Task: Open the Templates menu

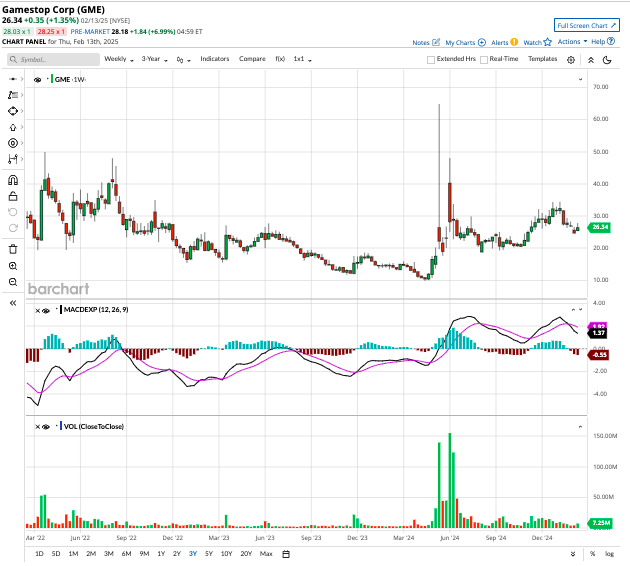Action: 542,59
